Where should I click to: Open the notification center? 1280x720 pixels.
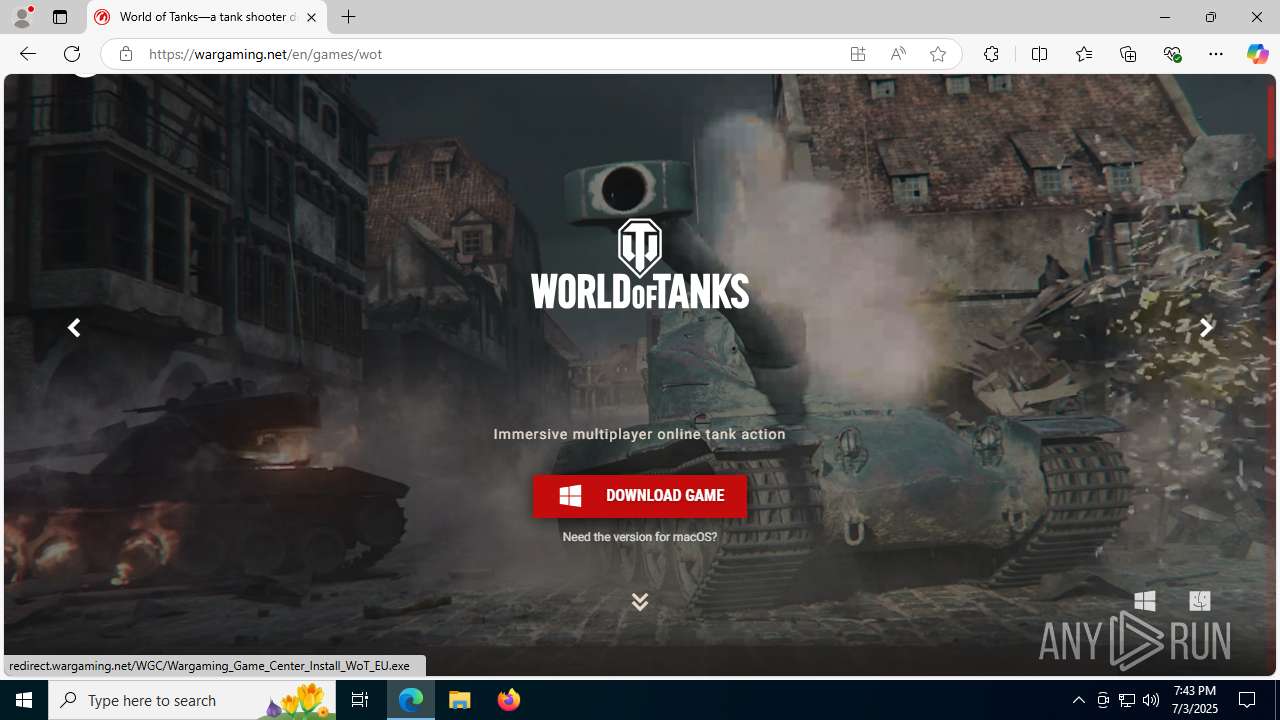[x=1248, y=700]
